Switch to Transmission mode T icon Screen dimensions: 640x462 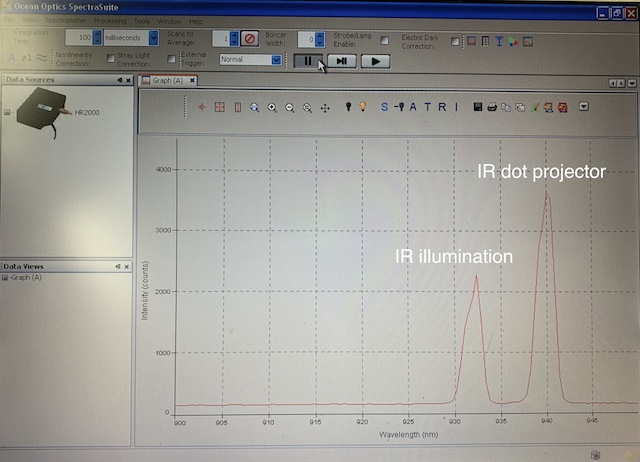(427, 107)
